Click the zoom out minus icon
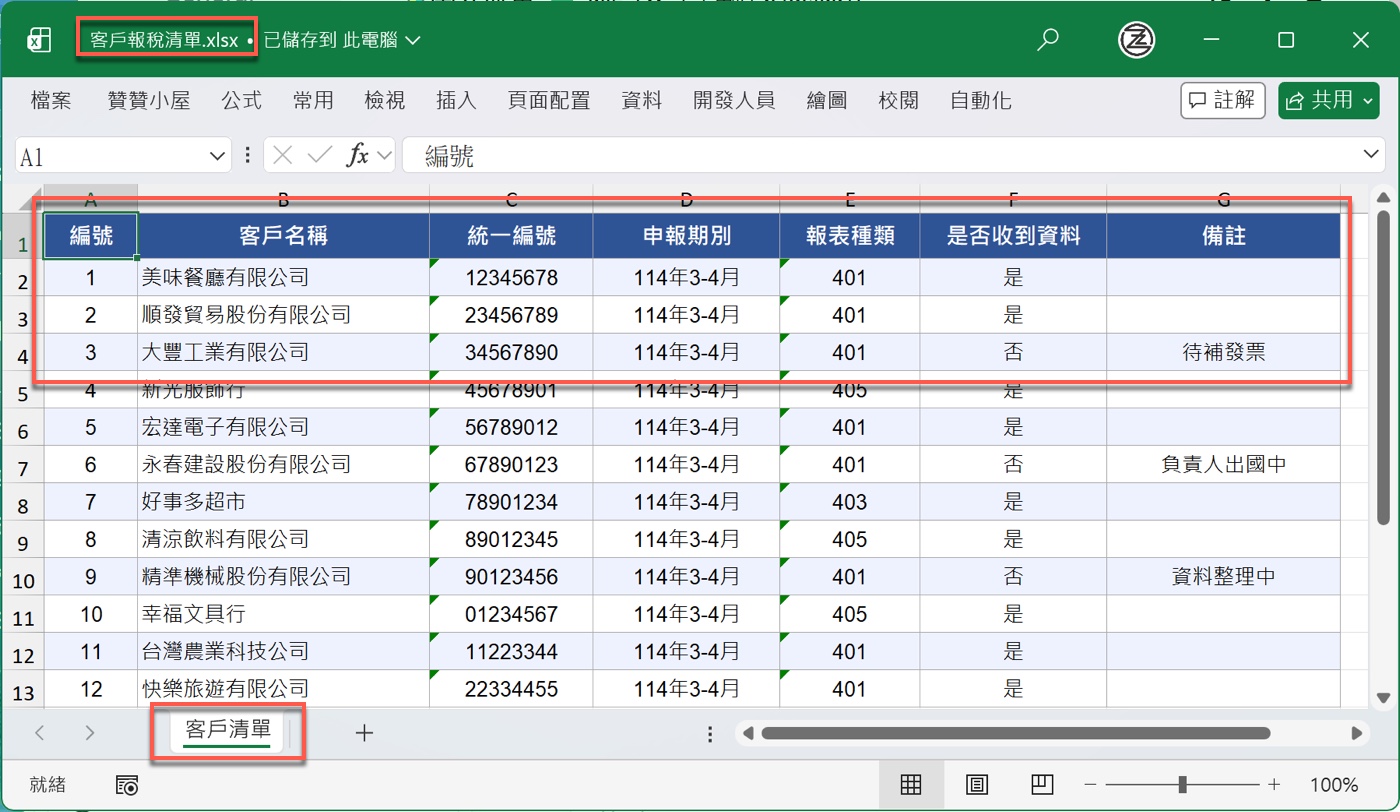This screenshot has height=812, width=1400. (1091, 785)
